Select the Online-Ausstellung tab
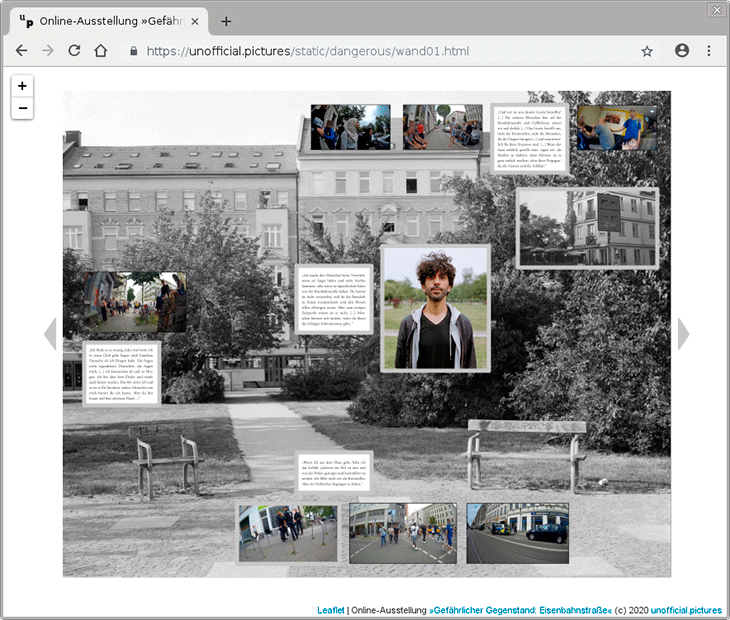730x620 pixels. pyautogui.click(x=105, y=21)
